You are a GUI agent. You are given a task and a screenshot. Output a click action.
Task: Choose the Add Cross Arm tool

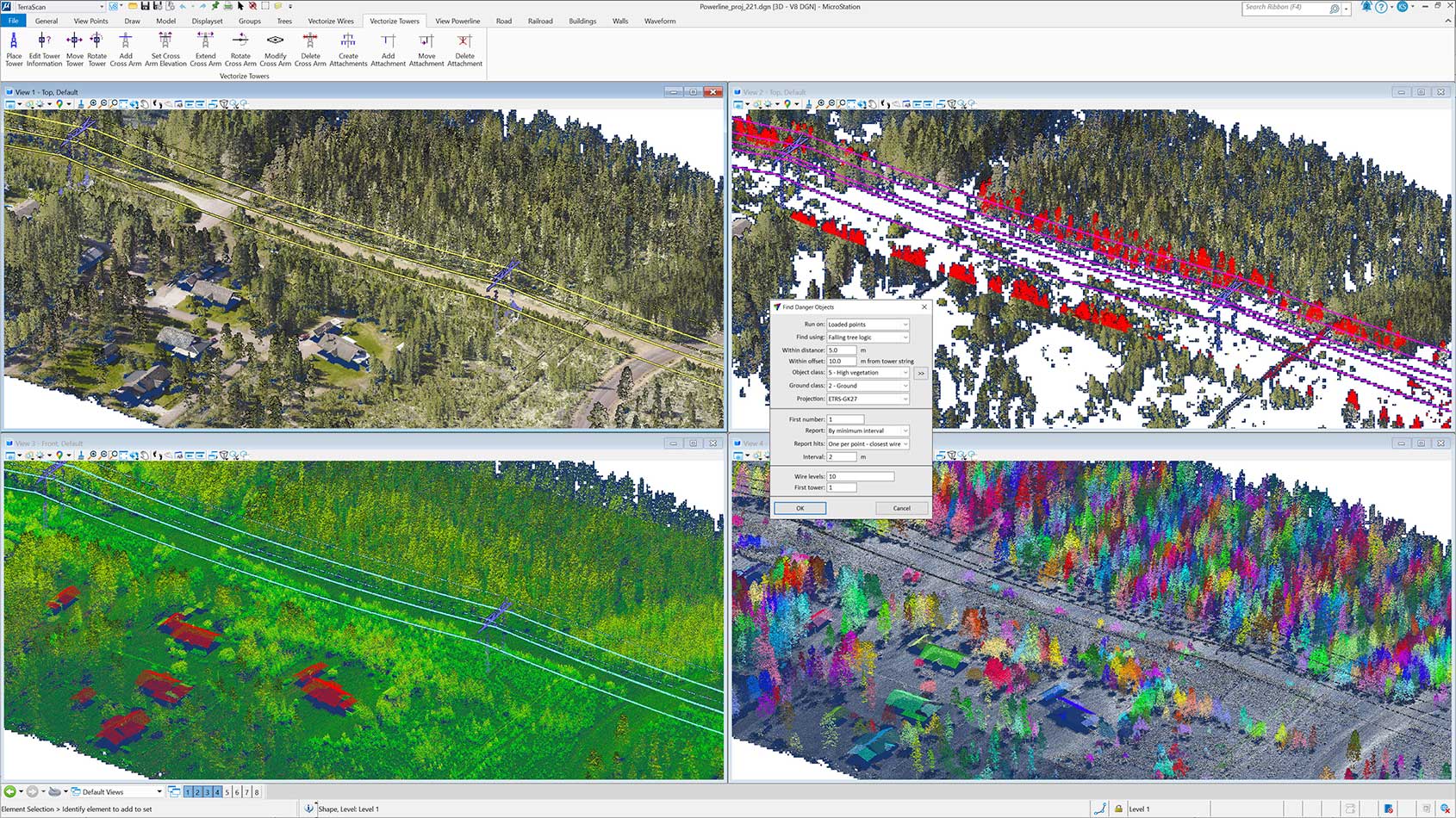pos(125,49)
